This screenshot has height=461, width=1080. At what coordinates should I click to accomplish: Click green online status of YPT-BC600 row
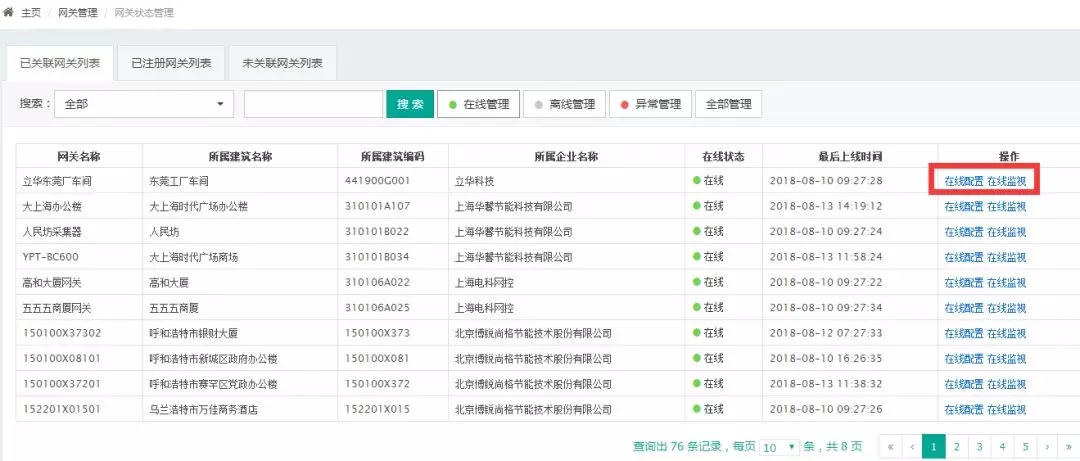coord(708,257)
